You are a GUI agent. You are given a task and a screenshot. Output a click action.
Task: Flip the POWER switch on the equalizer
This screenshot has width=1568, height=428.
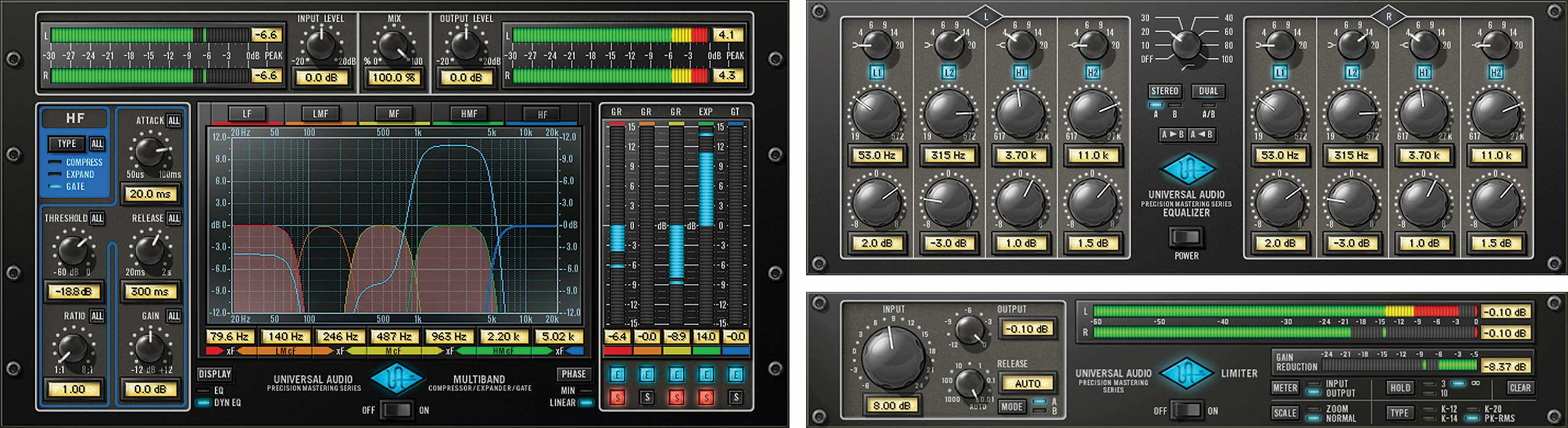click(1186, 237)
